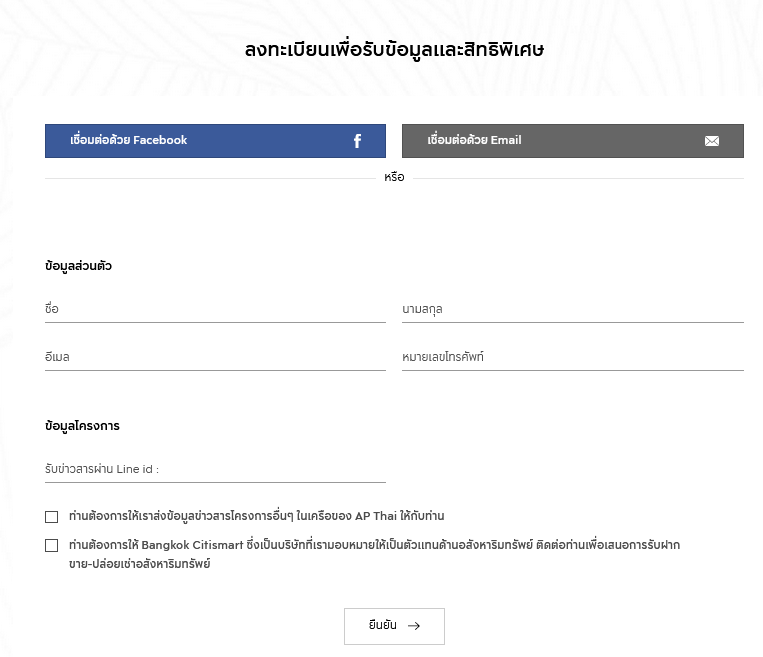
Task: Click the ข้อมูลส่วนตัว section heading
Action: (78, 266)
